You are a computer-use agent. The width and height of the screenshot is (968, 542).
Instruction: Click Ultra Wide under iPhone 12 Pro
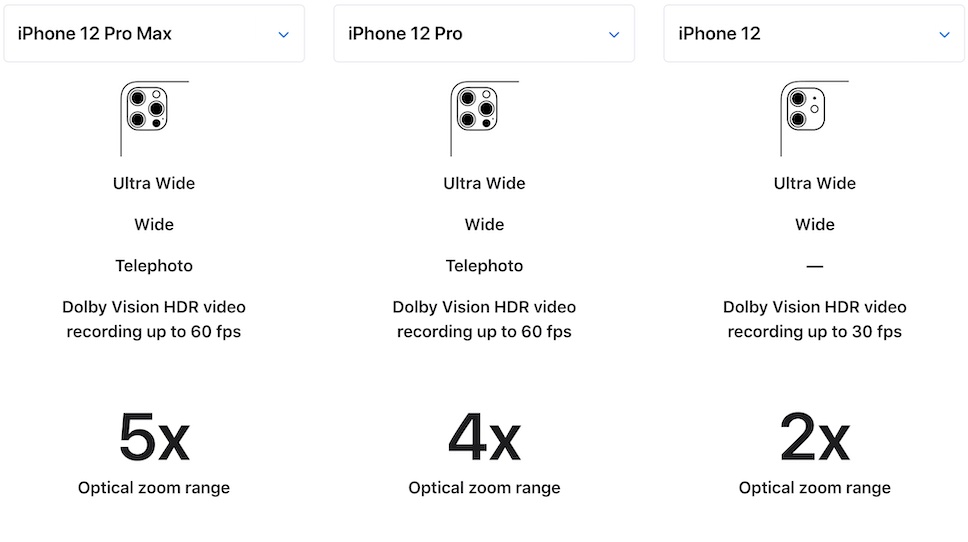tap(484, 183)
